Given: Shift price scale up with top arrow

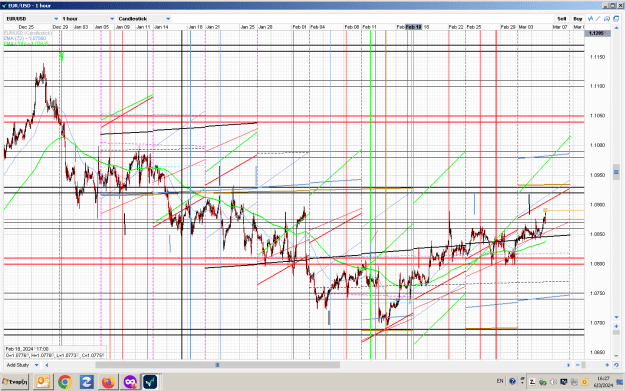Looking at the screenshot, I should tap(616, 29).
